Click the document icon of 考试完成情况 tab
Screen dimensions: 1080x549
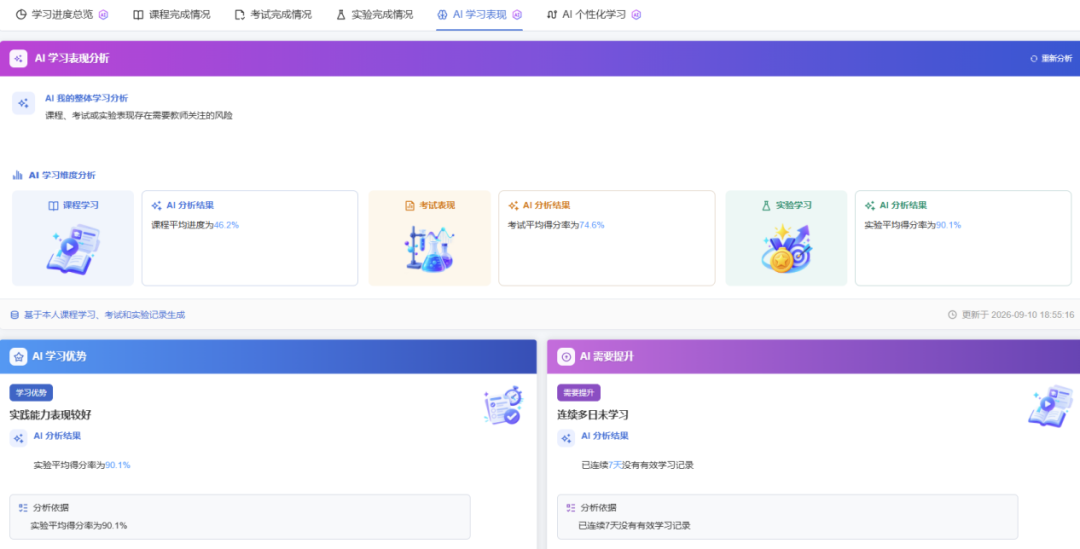240,14
